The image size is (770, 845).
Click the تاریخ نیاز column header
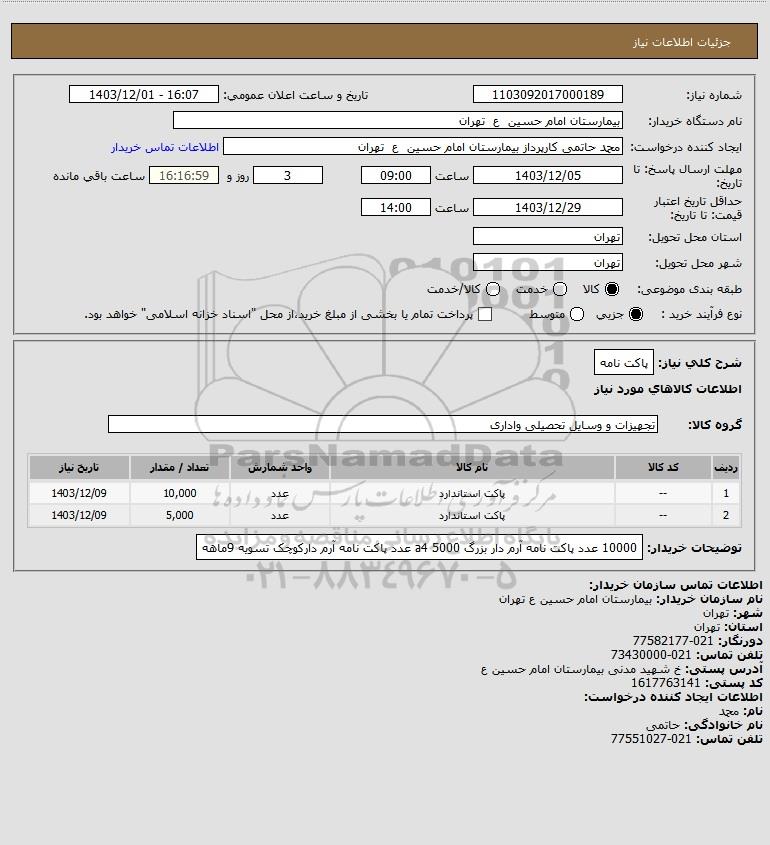pyautogui.click(x=79, y=467)
